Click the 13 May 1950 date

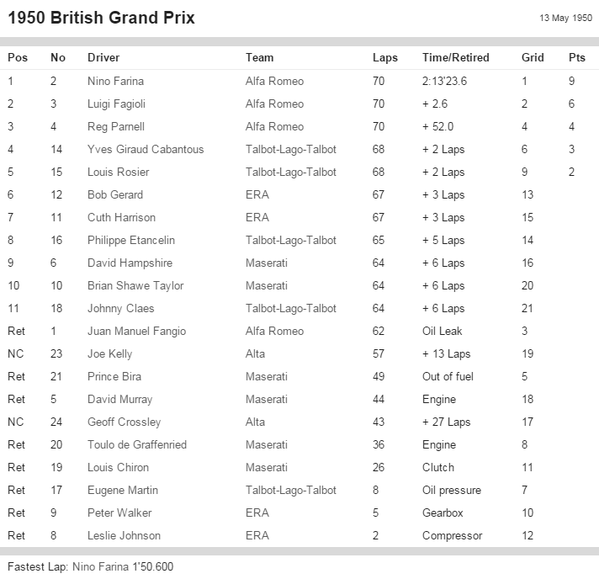tap(566, 18)
